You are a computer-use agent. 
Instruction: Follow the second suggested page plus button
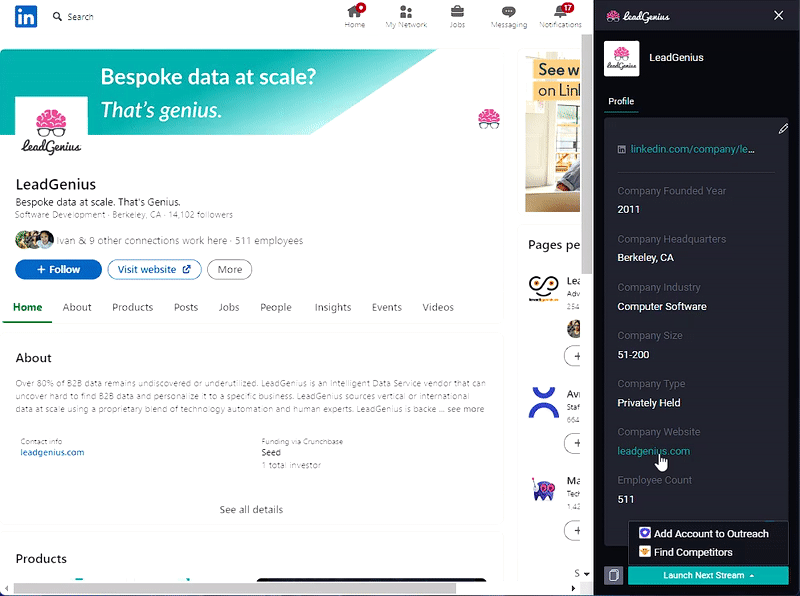click(573, 442)
